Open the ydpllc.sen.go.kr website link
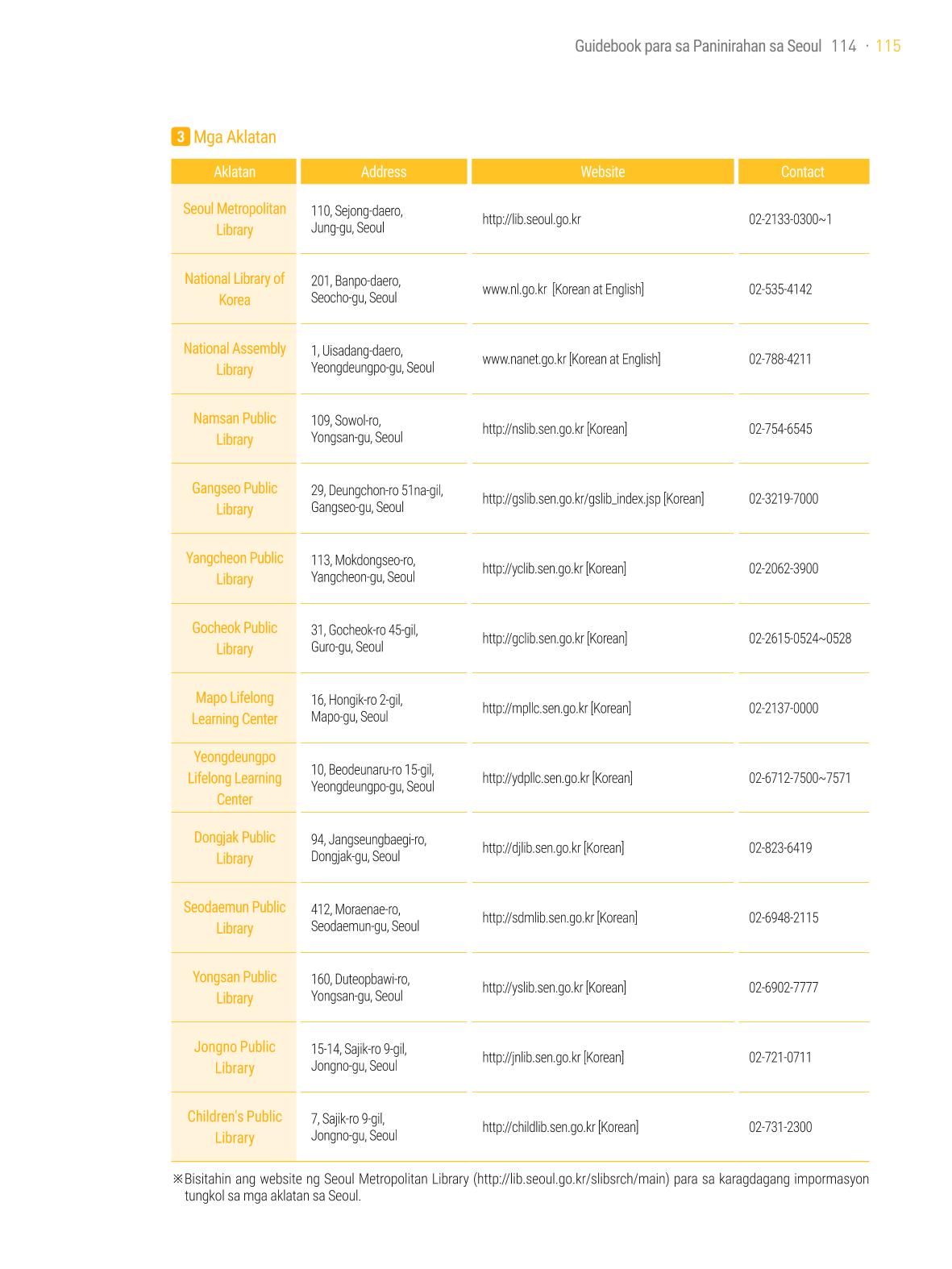 (x=535, y=778)
